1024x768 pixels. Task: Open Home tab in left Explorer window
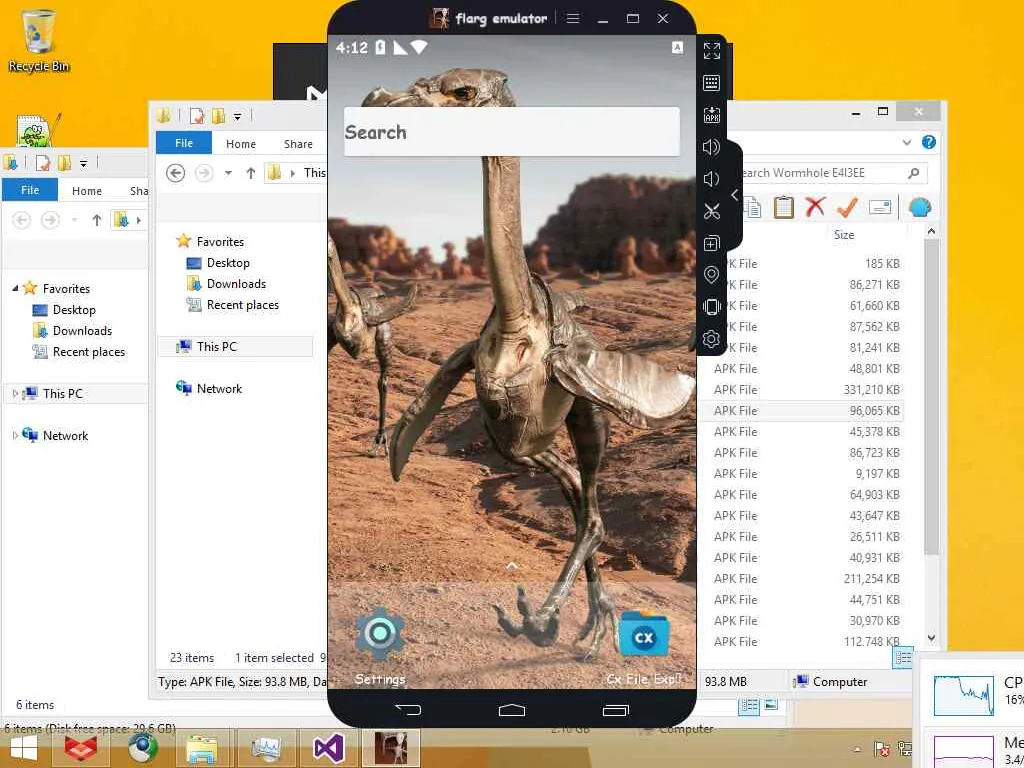(87, 191)
